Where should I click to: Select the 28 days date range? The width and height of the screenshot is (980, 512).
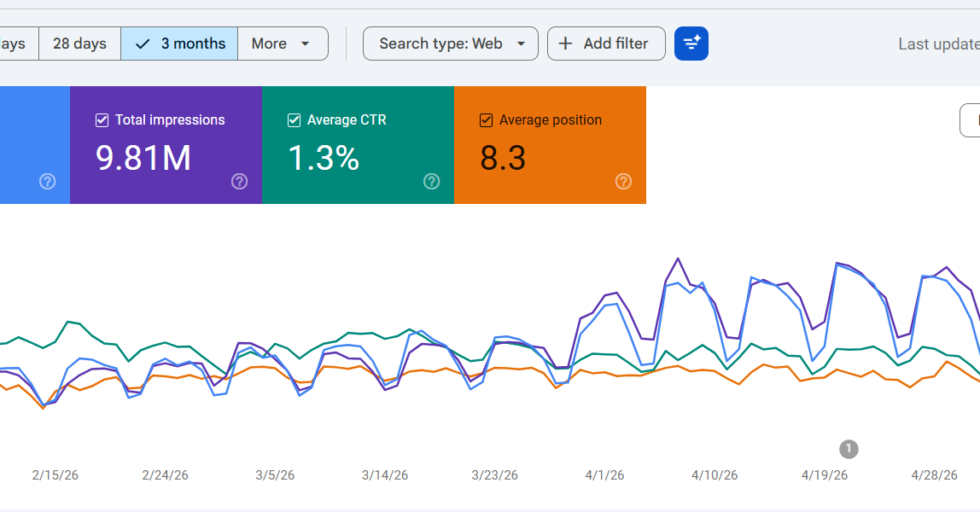(x=79, y=44)
